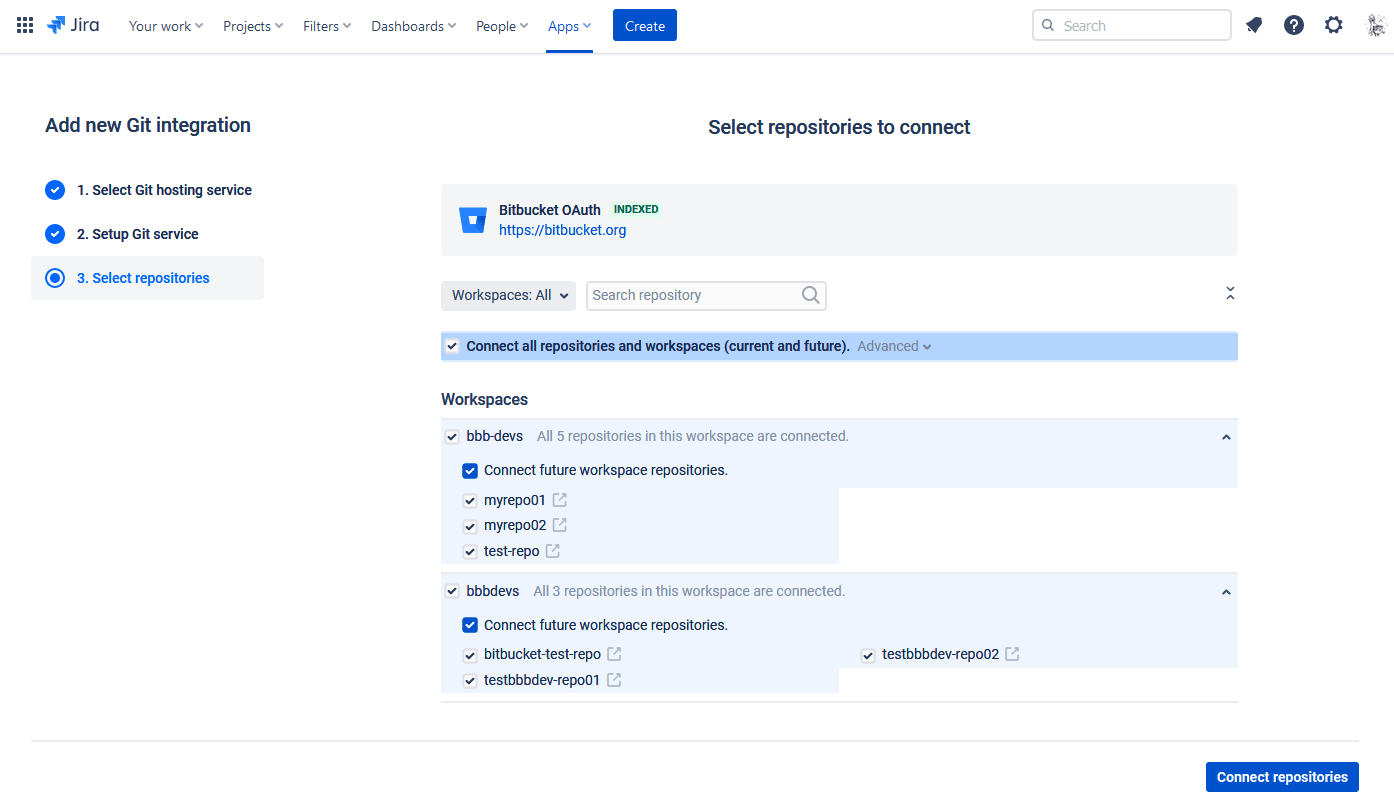Open the Workspaces: All dropdown
1394x812 pixels.
pyautogui.click(x=508, y=295)
